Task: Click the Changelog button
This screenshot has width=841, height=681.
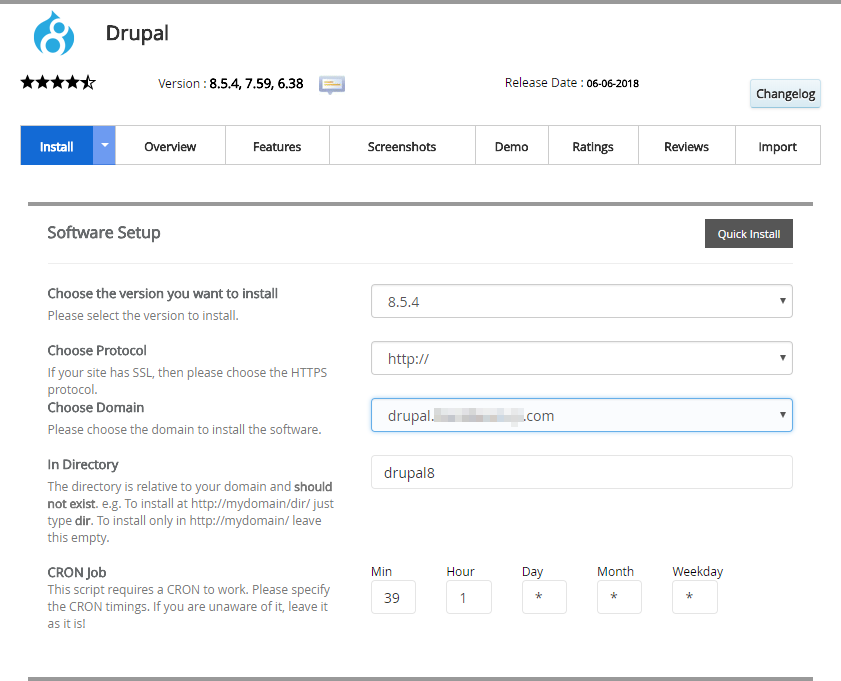Action: point(785,94)
